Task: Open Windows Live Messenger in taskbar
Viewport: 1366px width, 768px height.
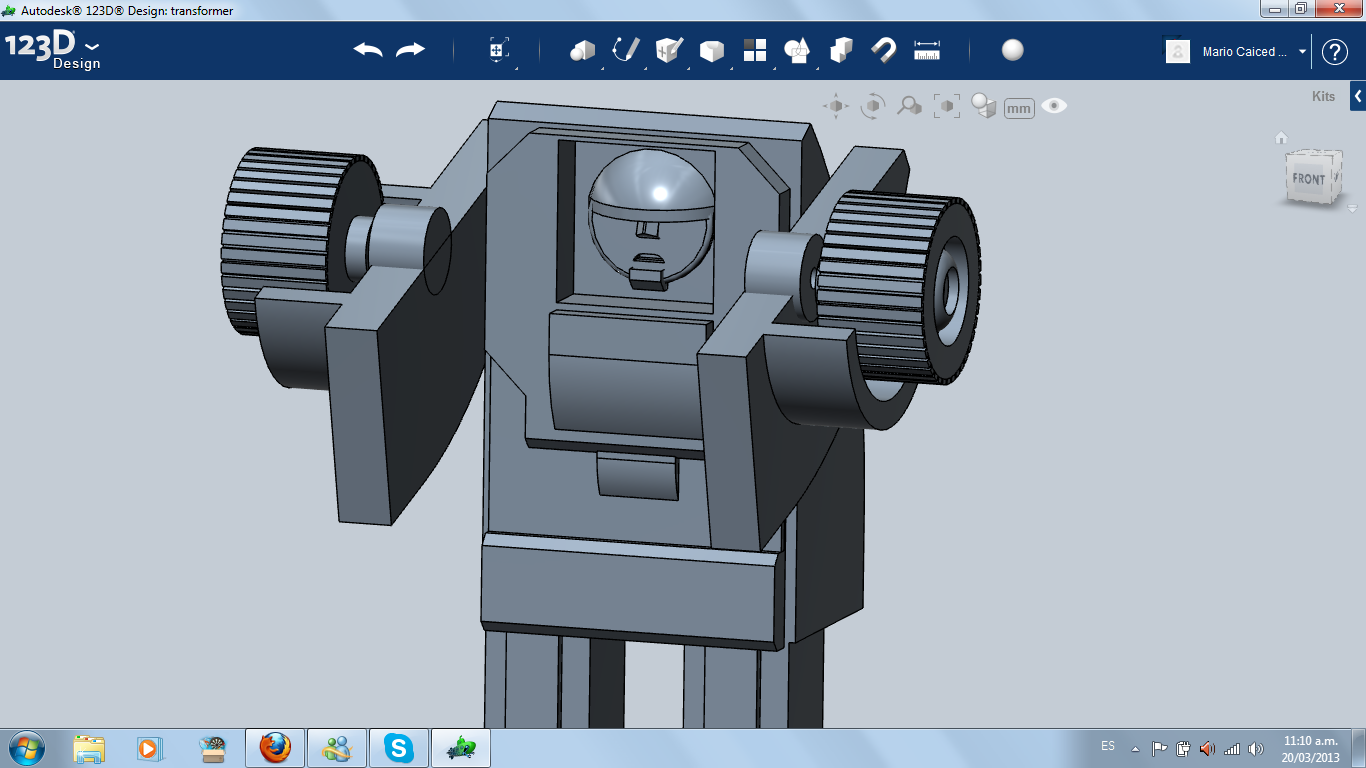Action: point(337,748)
